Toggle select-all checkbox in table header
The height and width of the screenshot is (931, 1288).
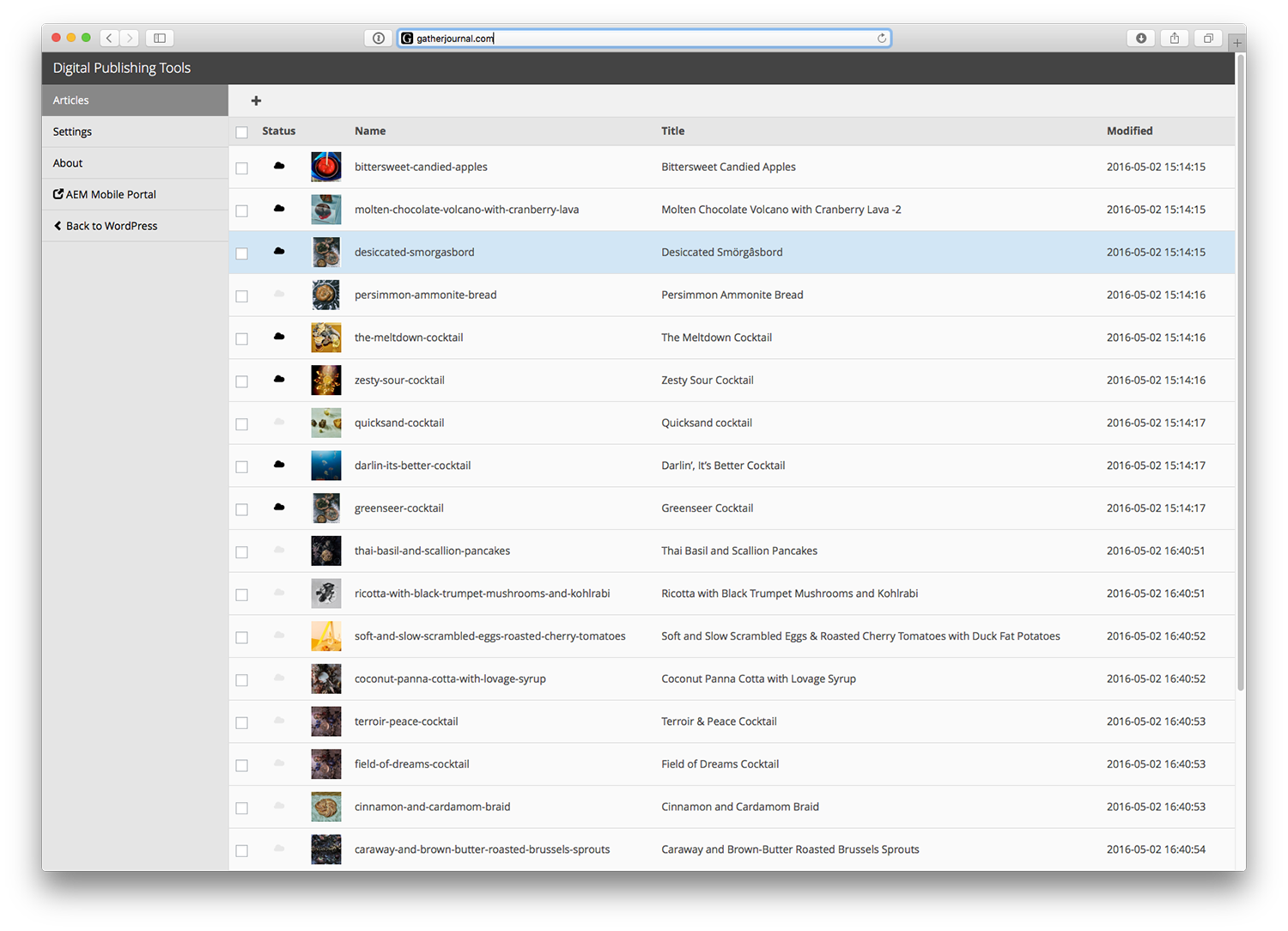(x=242, y=132)
